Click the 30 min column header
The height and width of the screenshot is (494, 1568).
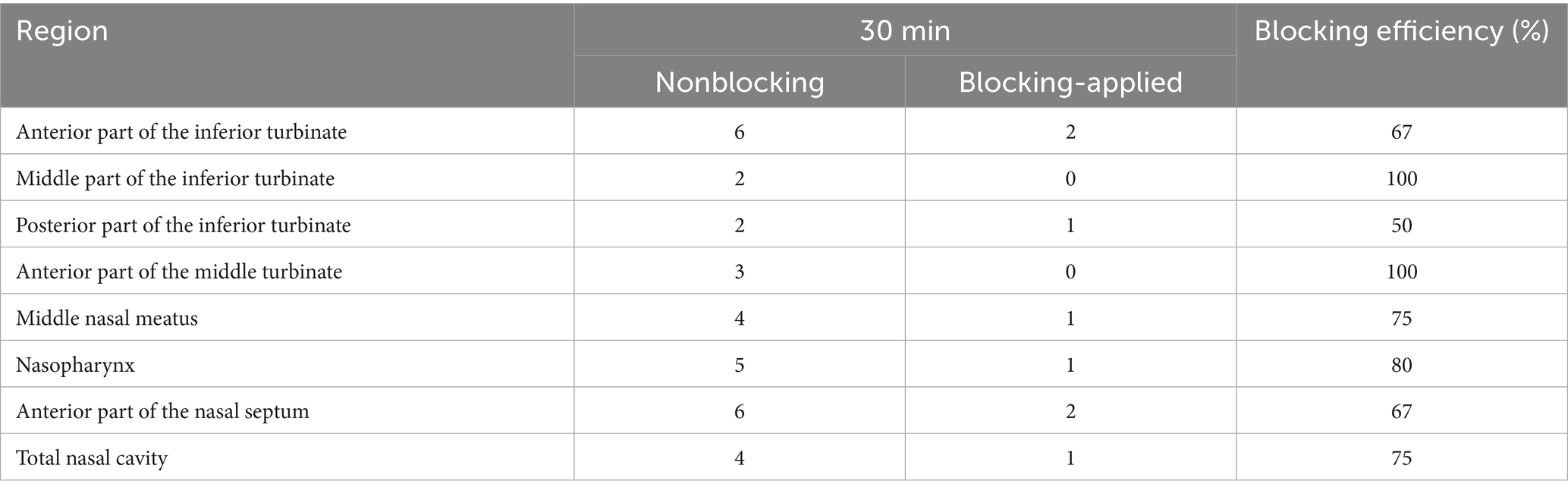pyautogui.click(x=904, y=32)
